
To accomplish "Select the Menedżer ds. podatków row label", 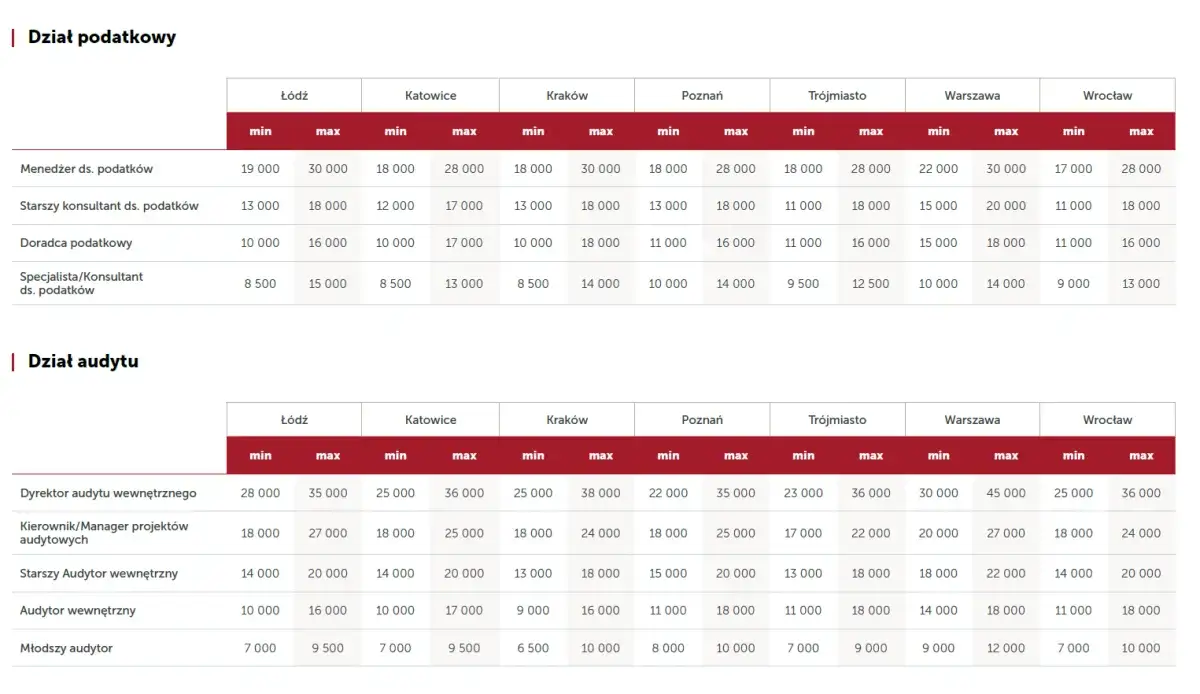I will click(87, 169).
